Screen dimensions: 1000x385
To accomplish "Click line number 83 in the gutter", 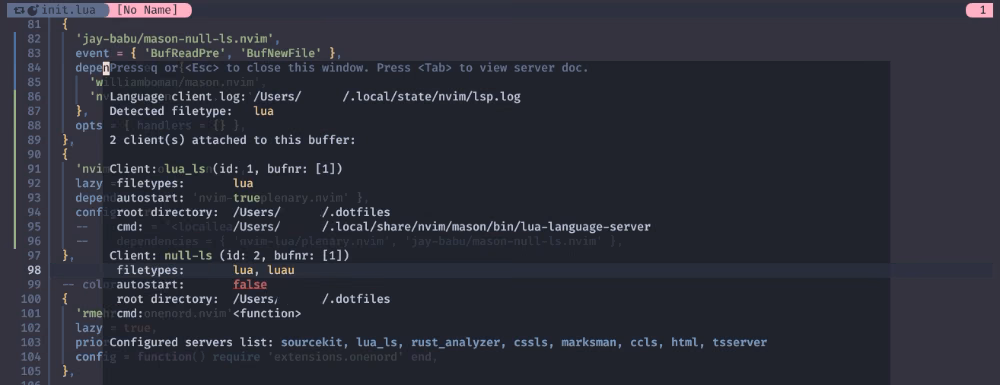I will pyautogui.click(x=34, y=53).
